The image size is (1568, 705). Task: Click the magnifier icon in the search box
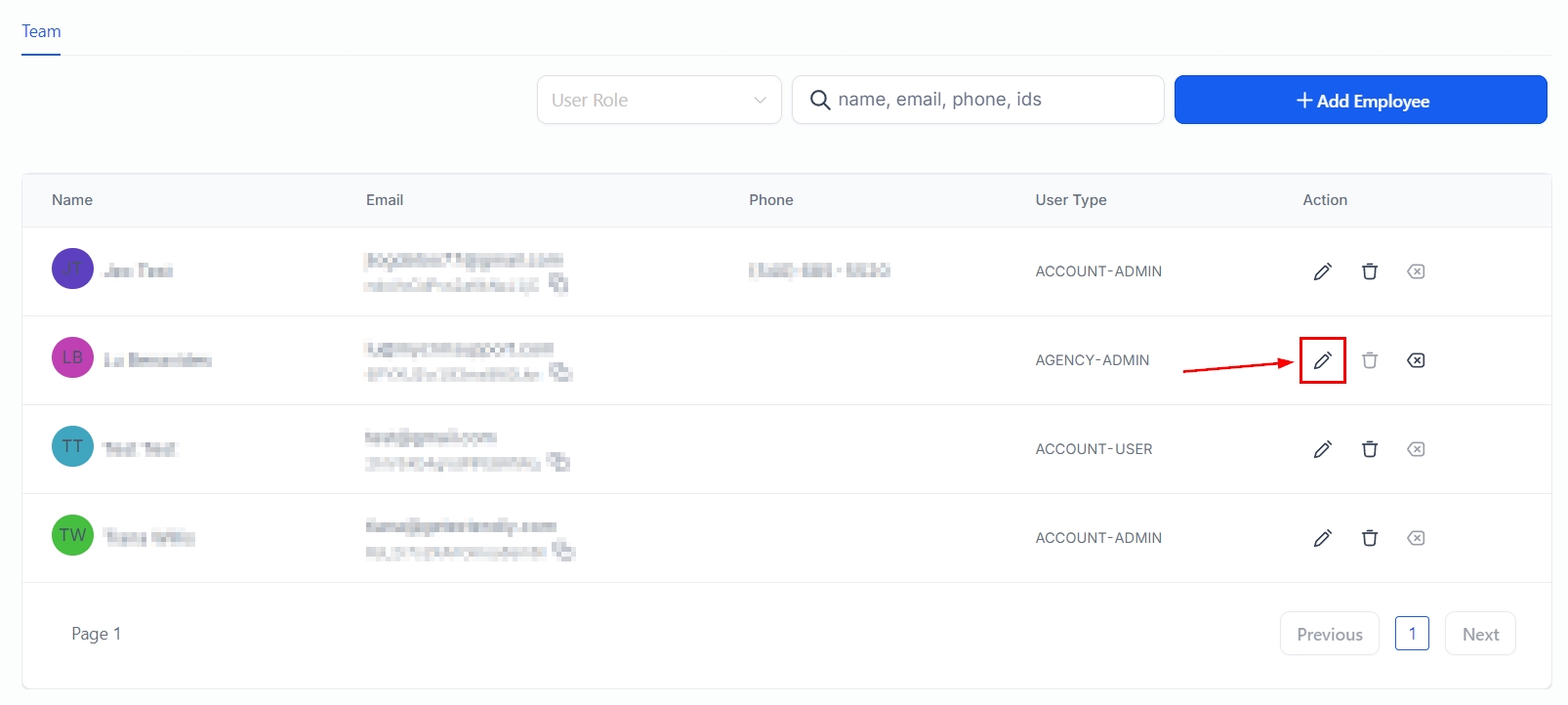tap(820, 101)
